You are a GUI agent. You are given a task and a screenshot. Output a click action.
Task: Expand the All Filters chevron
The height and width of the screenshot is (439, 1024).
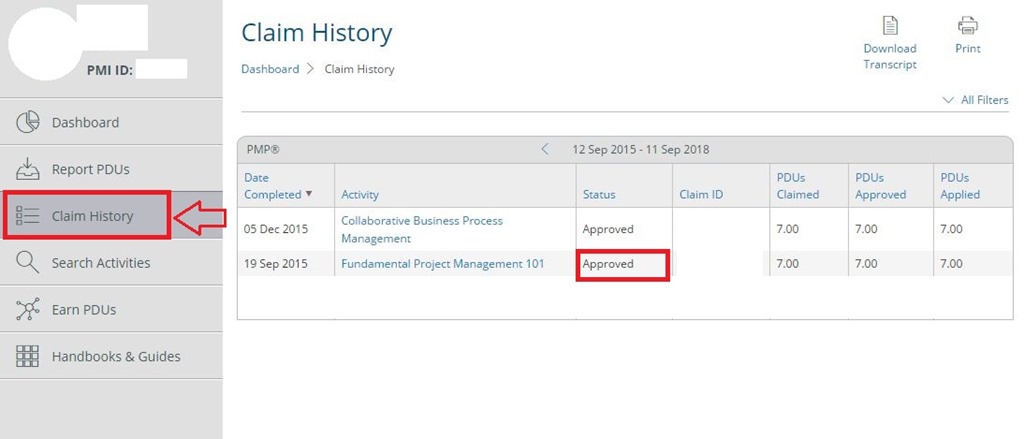click(948, 100)
